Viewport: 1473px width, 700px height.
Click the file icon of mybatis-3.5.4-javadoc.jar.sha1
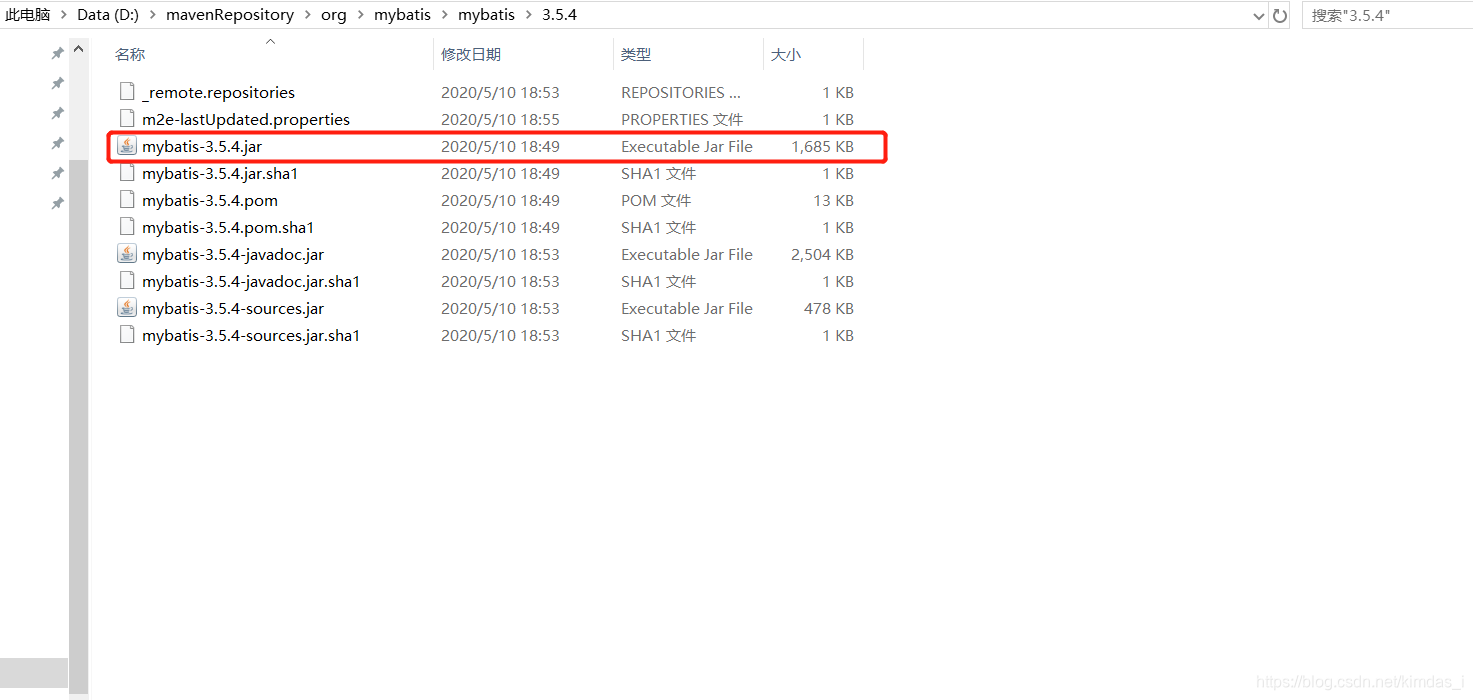click(127, 281)
